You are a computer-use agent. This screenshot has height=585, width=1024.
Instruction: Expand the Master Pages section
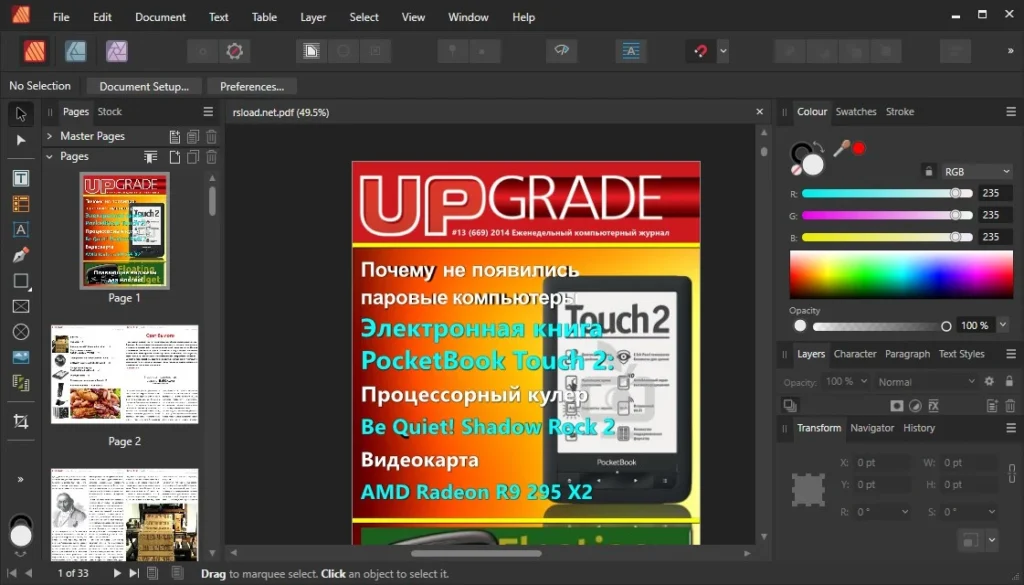(50, 136)
